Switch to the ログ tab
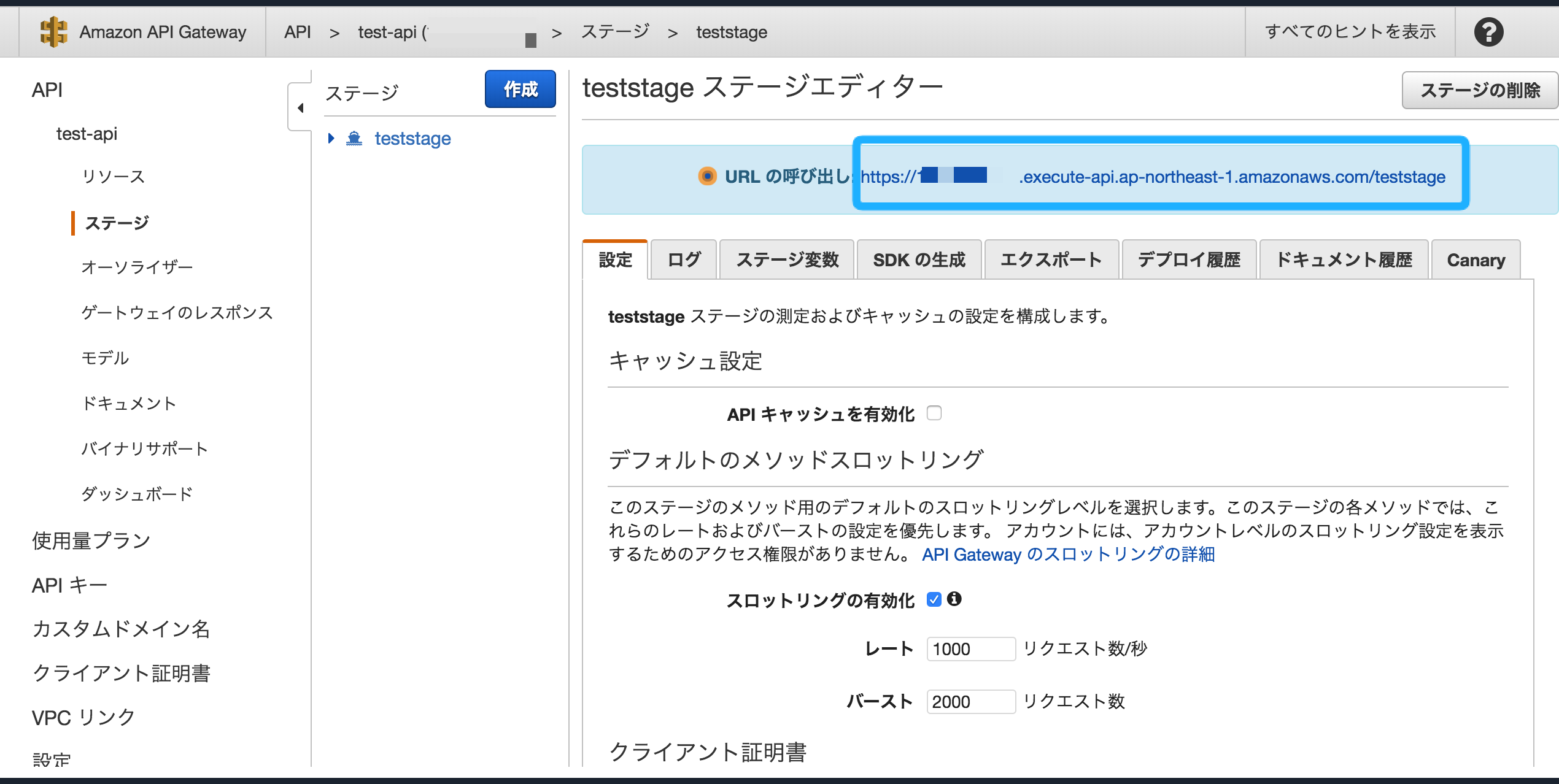Viewport: 1559px width, 784px height. [x=684, y=260]
